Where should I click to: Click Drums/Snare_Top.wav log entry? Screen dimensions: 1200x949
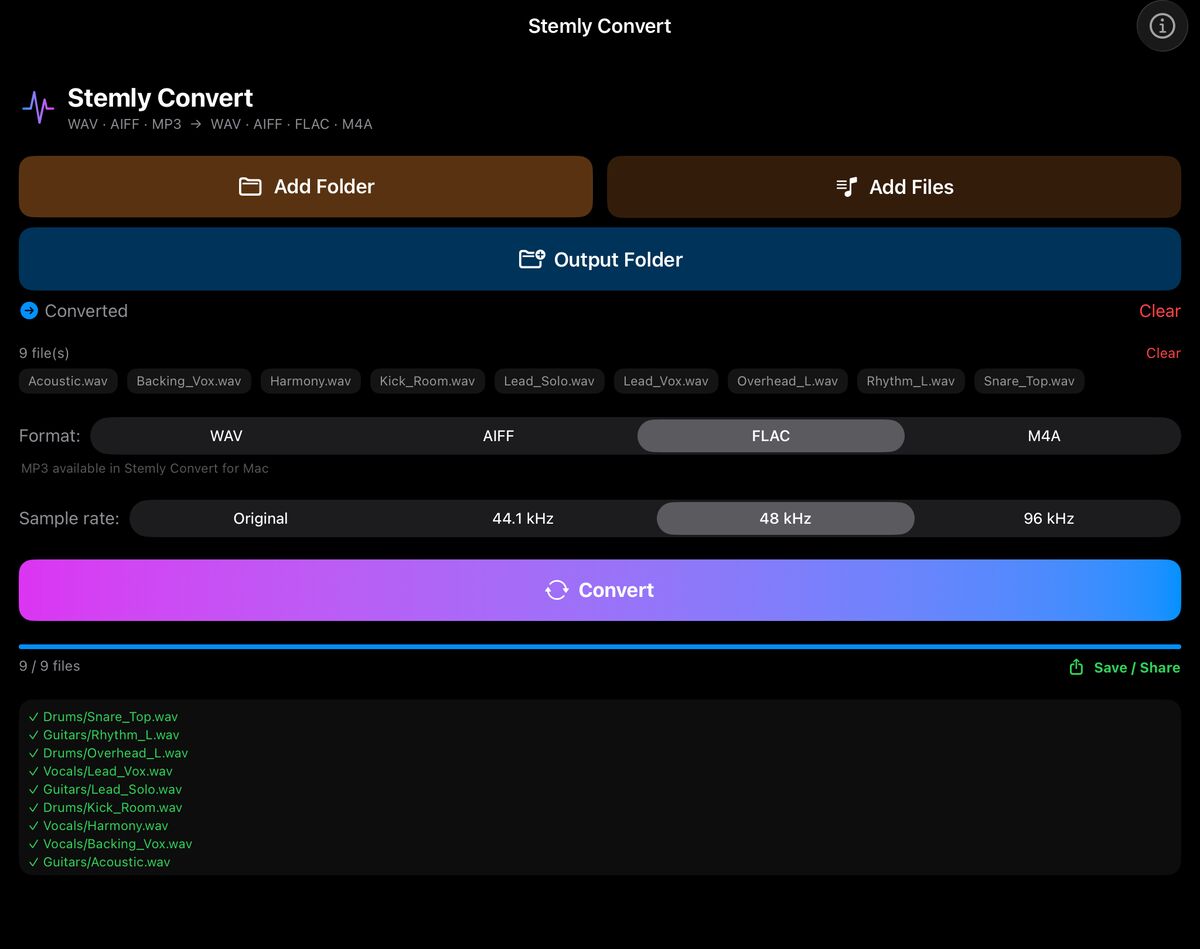pos(104,717)
